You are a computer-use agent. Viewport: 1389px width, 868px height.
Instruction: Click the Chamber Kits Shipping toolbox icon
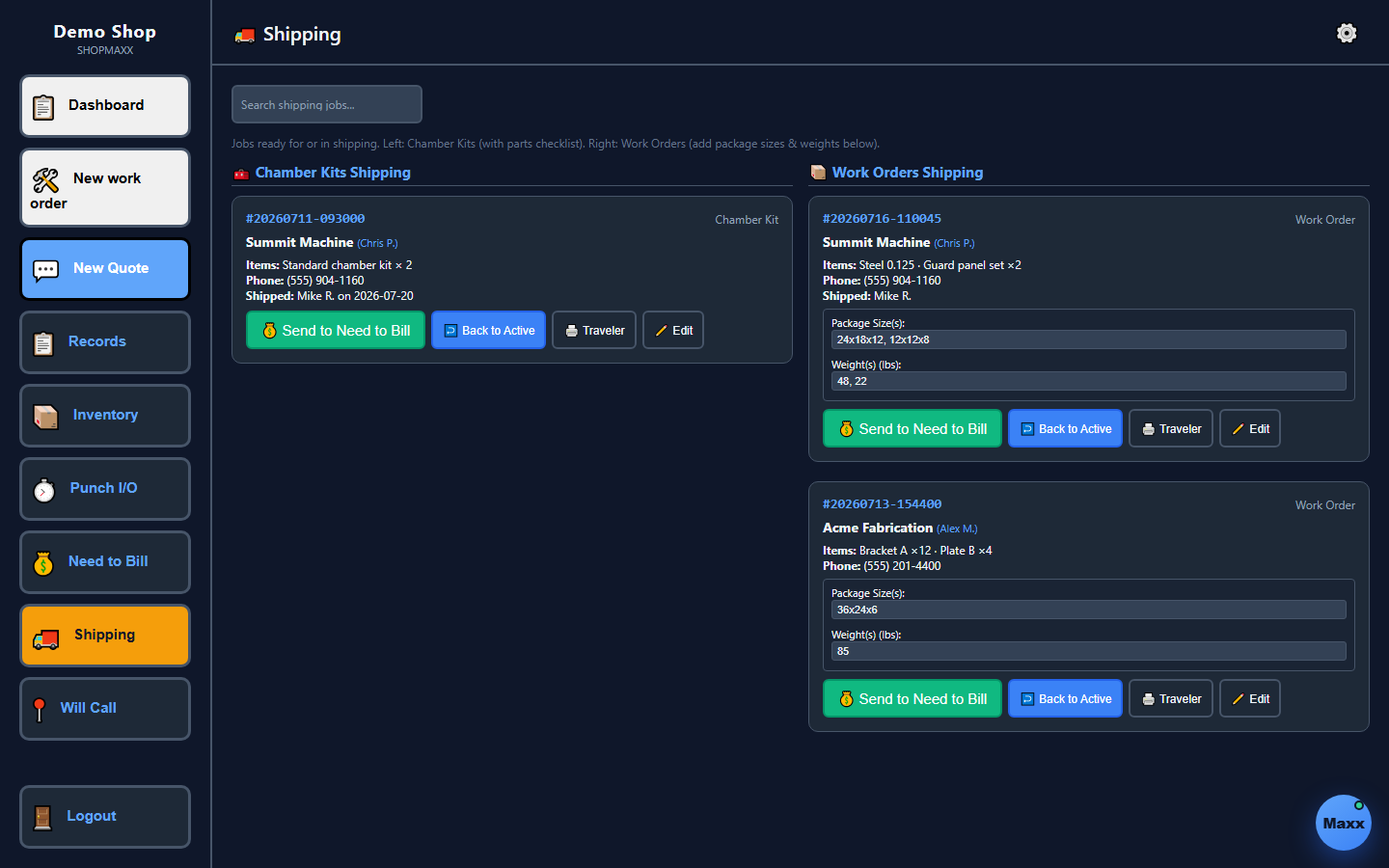tap(241, 174)
